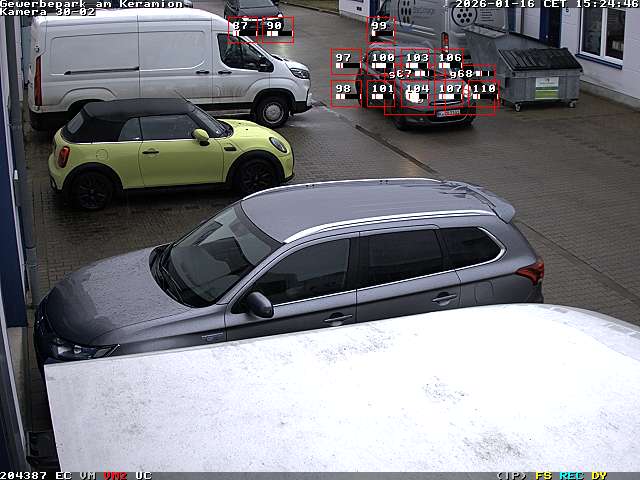Select the detection box labeled 97
Viewport: 640px width, 480px height.
click(x=345, y=61)
